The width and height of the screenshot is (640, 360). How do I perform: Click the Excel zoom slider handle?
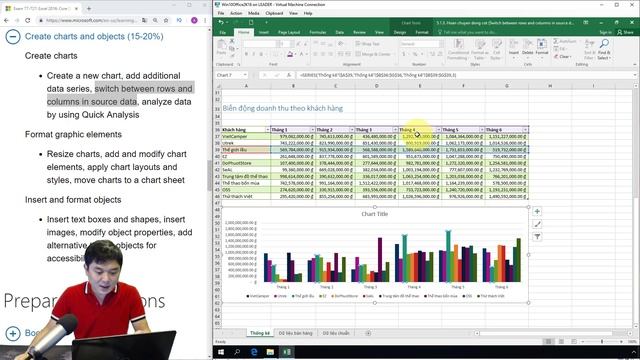tap(602, 341)
